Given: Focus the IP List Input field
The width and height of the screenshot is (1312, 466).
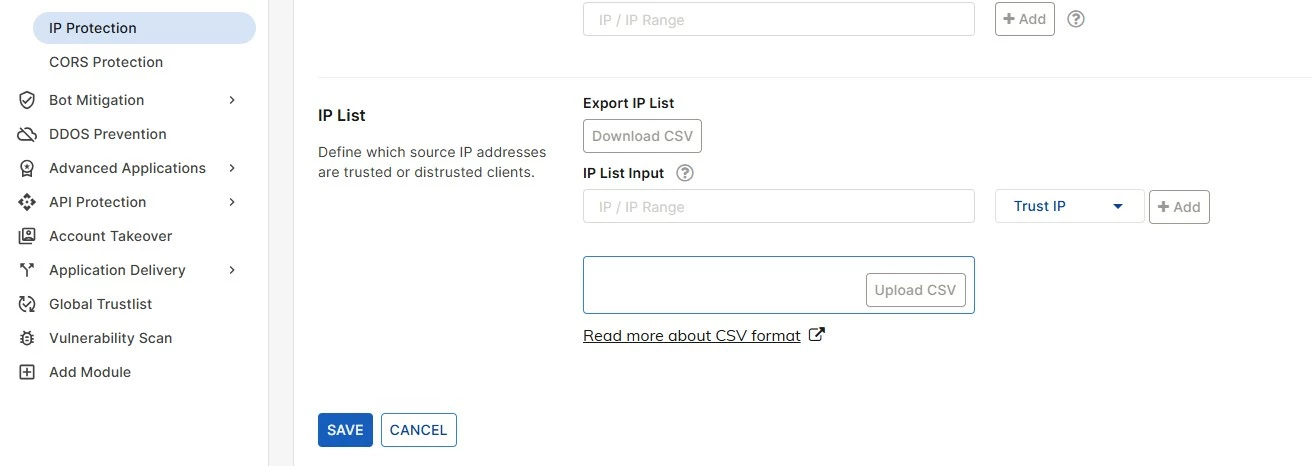Looking at the screenshot, I should [x=778, y=206].
